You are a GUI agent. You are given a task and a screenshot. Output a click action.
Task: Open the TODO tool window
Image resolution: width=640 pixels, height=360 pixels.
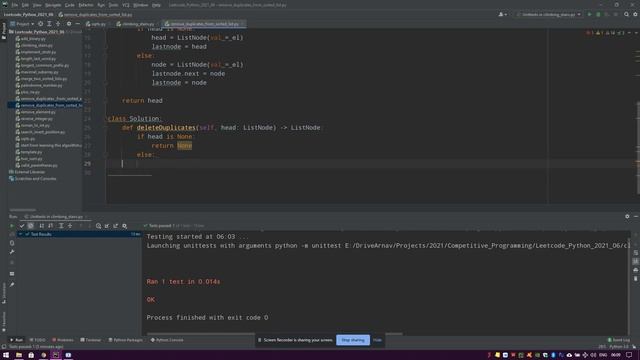(x=38, y=340)
